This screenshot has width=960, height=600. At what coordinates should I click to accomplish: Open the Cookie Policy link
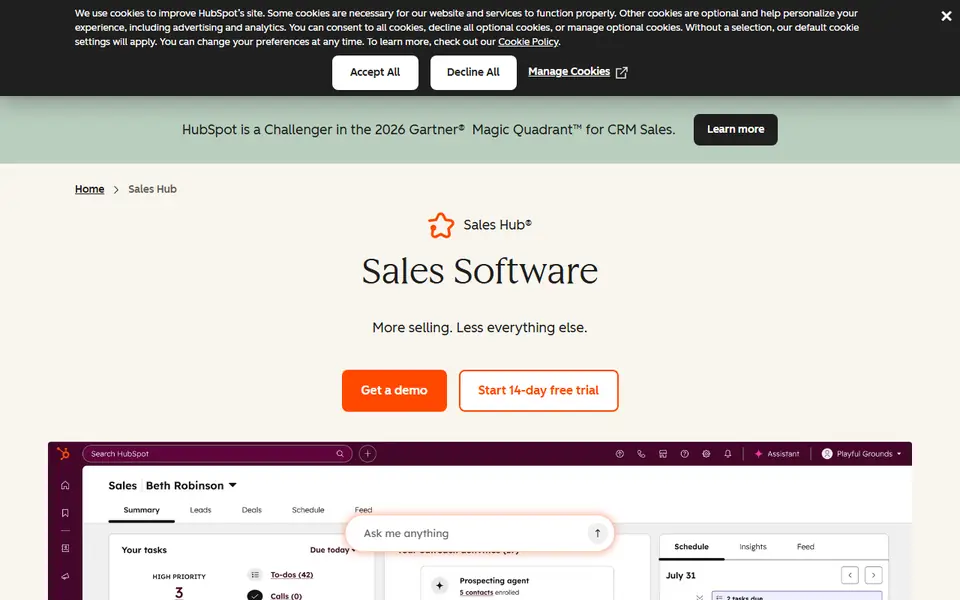(528, 42)
